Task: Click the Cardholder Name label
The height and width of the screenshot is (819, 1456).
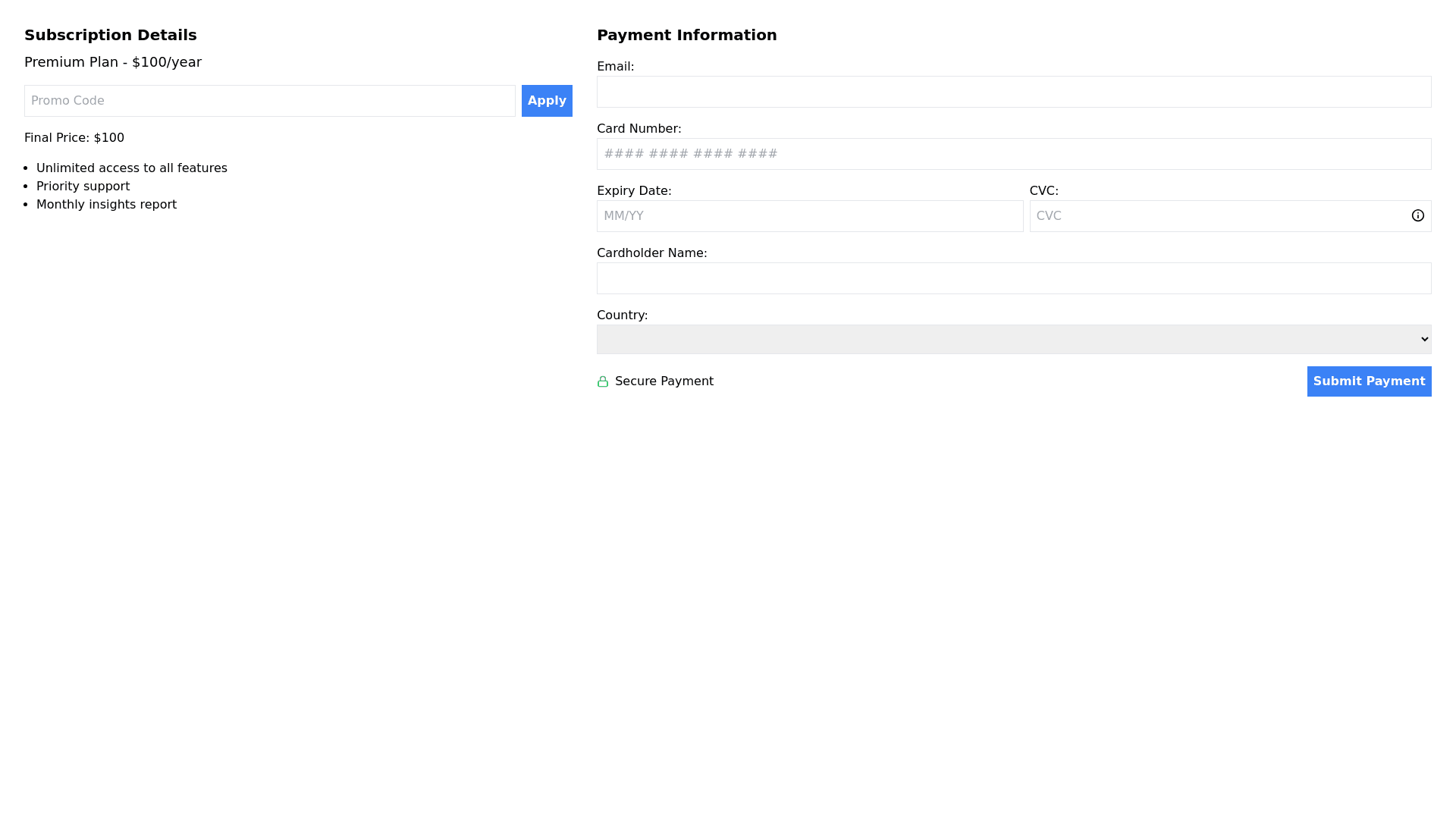Action: click(x=651, y=253)
